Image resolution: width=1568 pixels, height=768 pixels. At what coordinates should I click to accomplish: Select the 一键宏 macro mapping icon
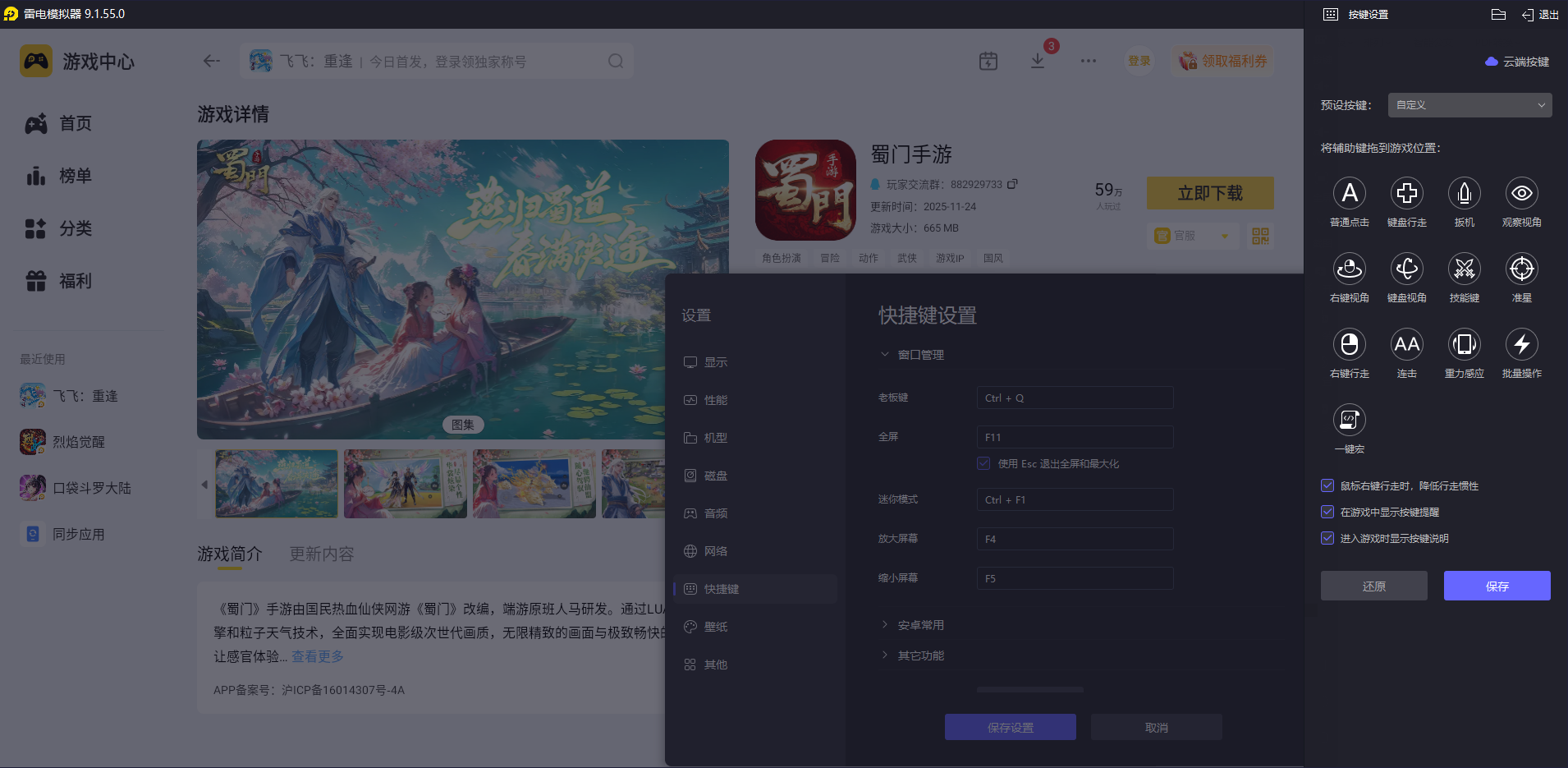pyautogui.click(x=1350, y=420)
